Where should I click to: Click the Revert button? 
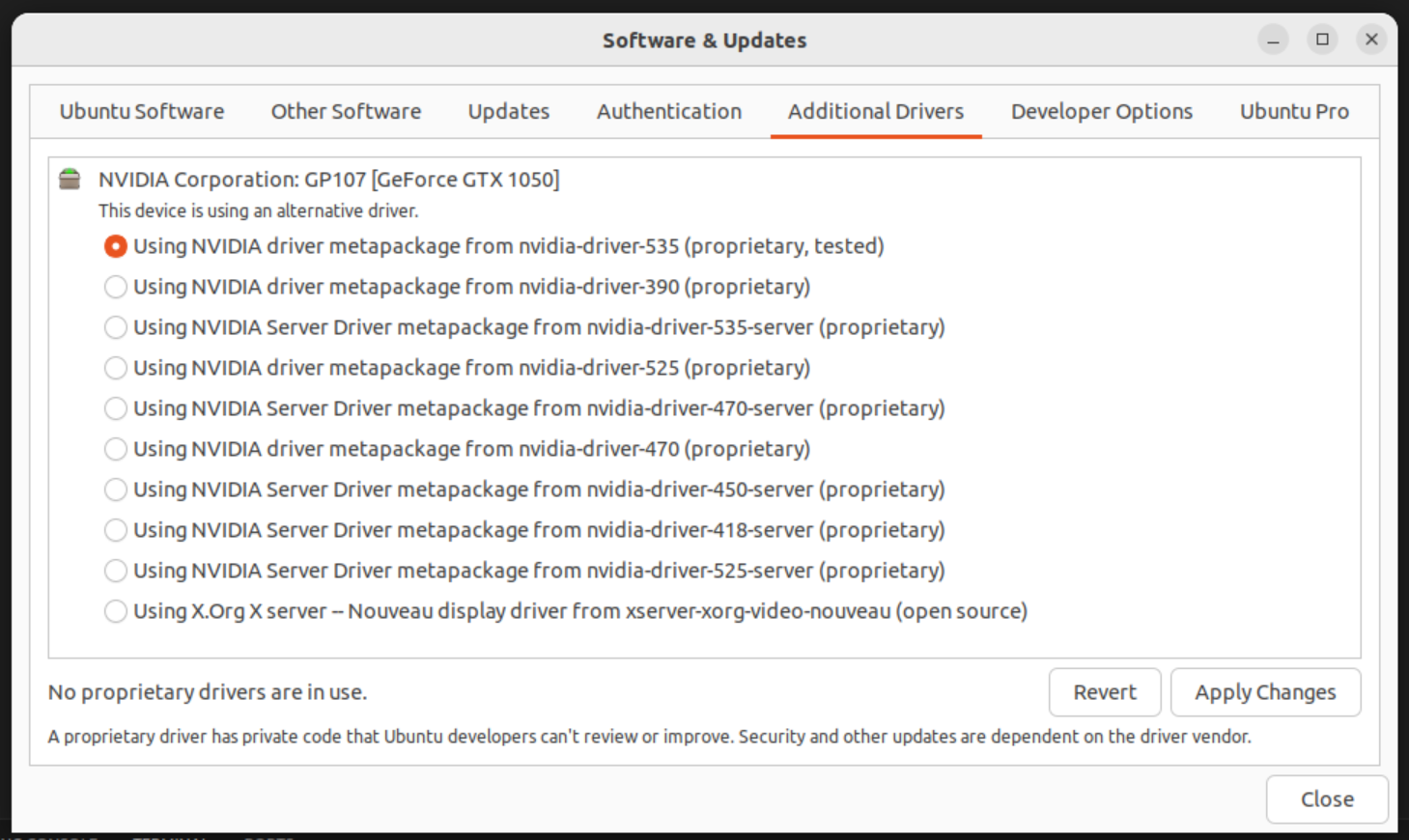point(1105,692)
